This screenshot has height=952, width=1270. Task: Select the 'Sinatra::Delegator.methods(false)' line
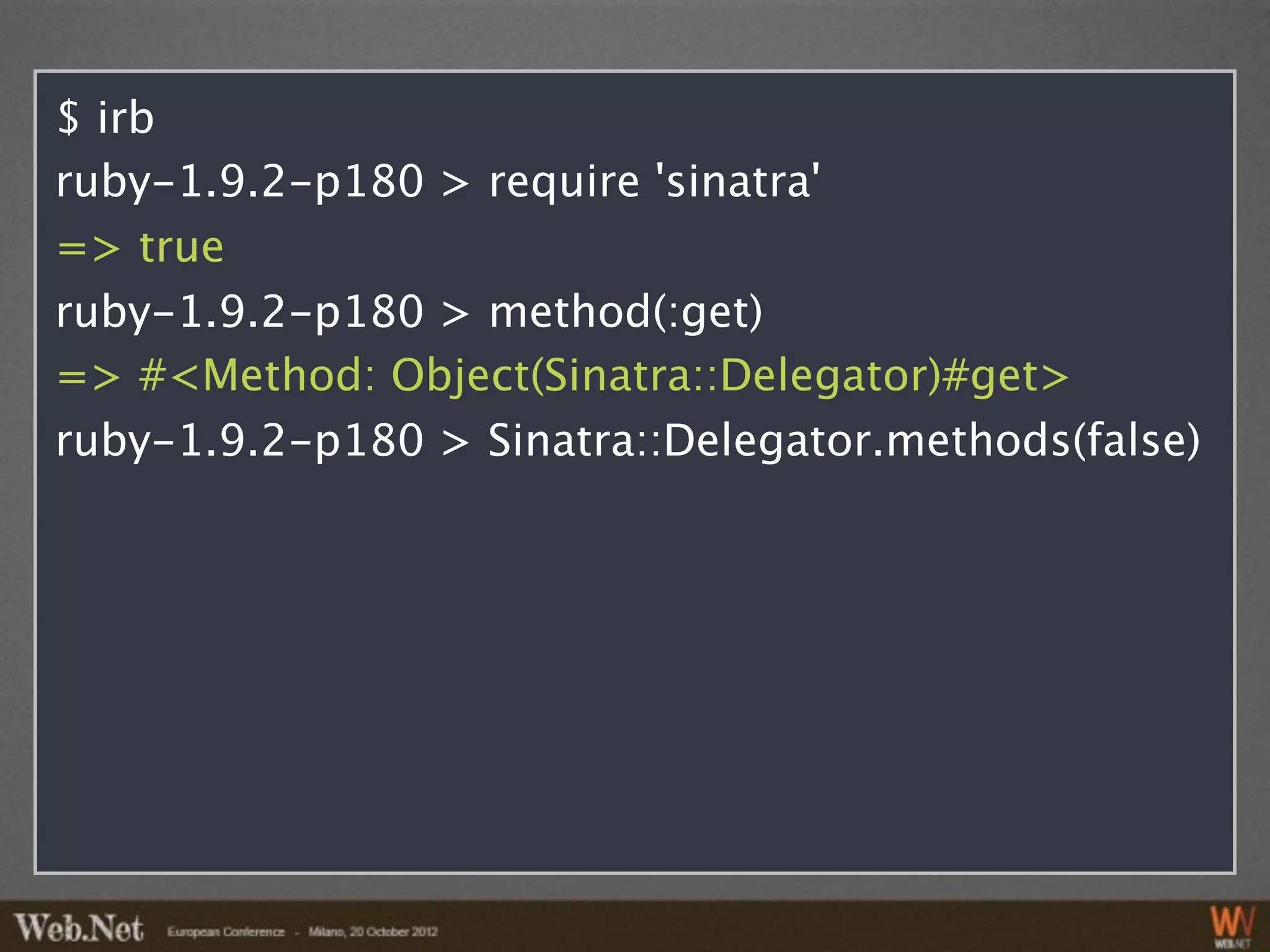[x=628, y=441]
